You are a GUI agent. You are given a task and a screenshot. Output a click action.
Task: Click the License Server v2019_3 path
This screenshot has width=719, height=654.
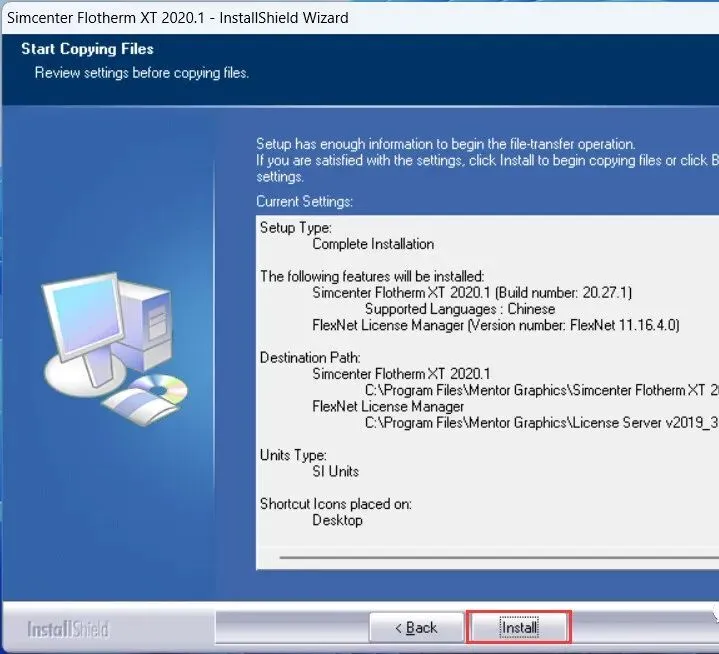542,422
